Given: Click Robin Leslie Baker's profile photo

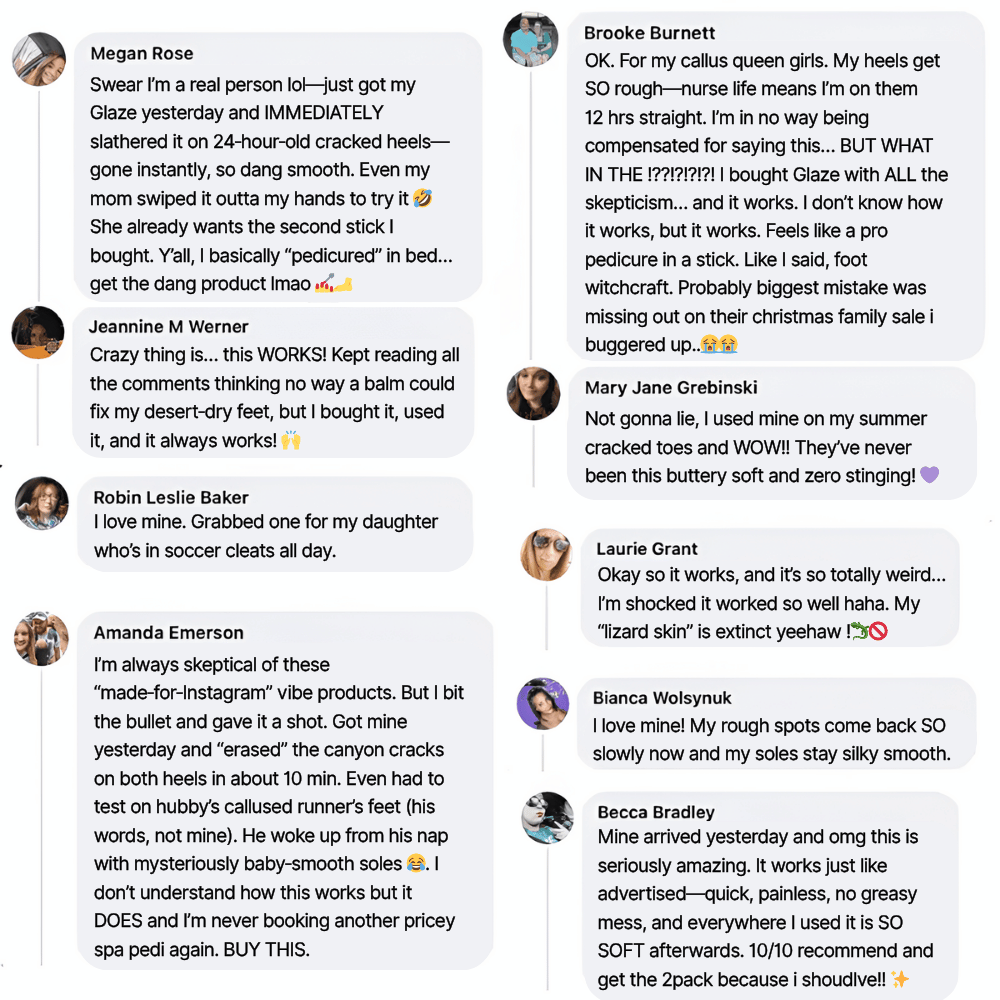Looking at the screenshot, I should pos(42,502).
